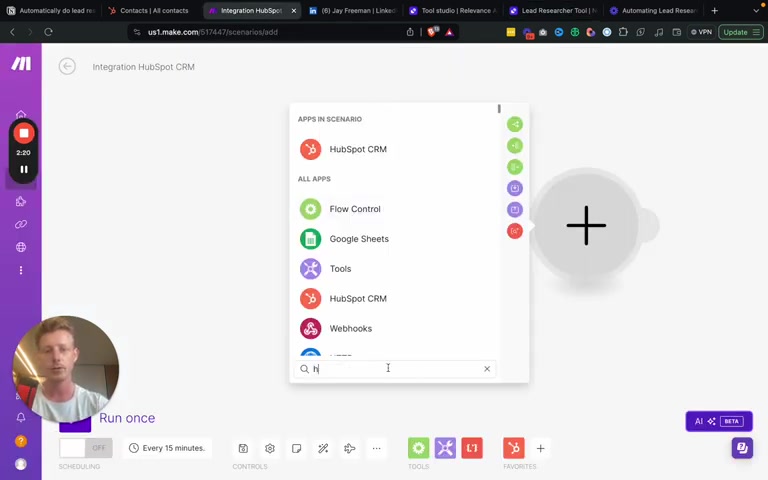Click the Save scenario disk icon
Image resolution: width=768 pixels, height=480 pixels.
click(243, 448)
